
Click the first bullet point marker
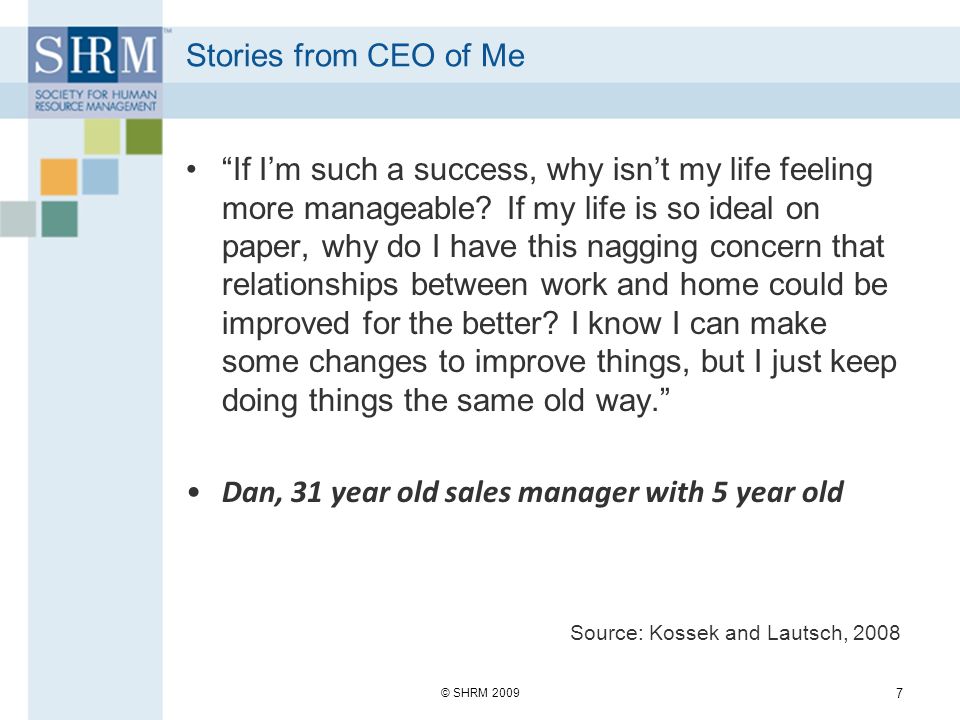(193, 169)
